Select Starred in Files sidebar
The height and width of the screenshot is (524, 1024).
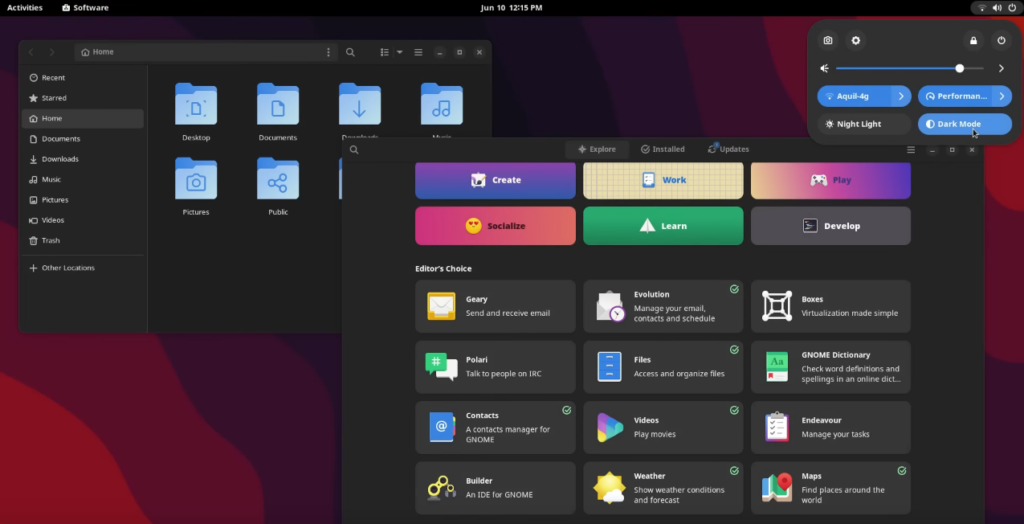(83, 98)
